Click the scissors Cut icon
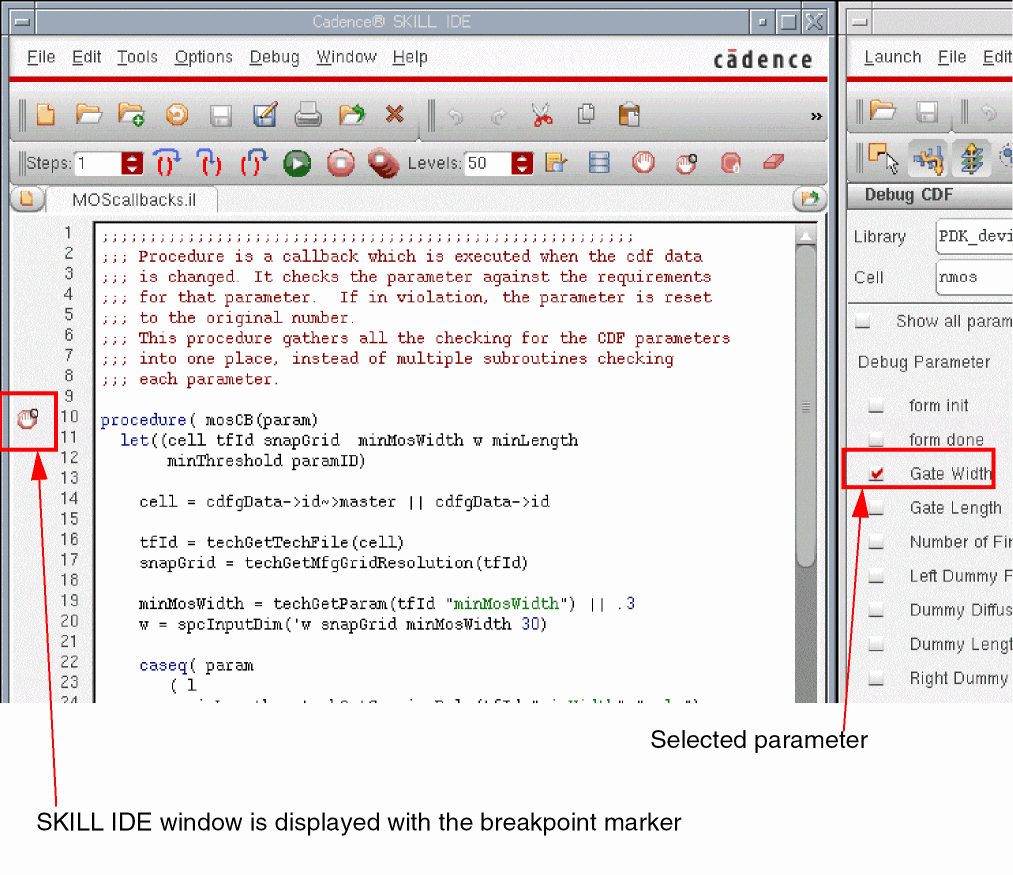Viewport: 1013px width, 875px height. point(542,115)
